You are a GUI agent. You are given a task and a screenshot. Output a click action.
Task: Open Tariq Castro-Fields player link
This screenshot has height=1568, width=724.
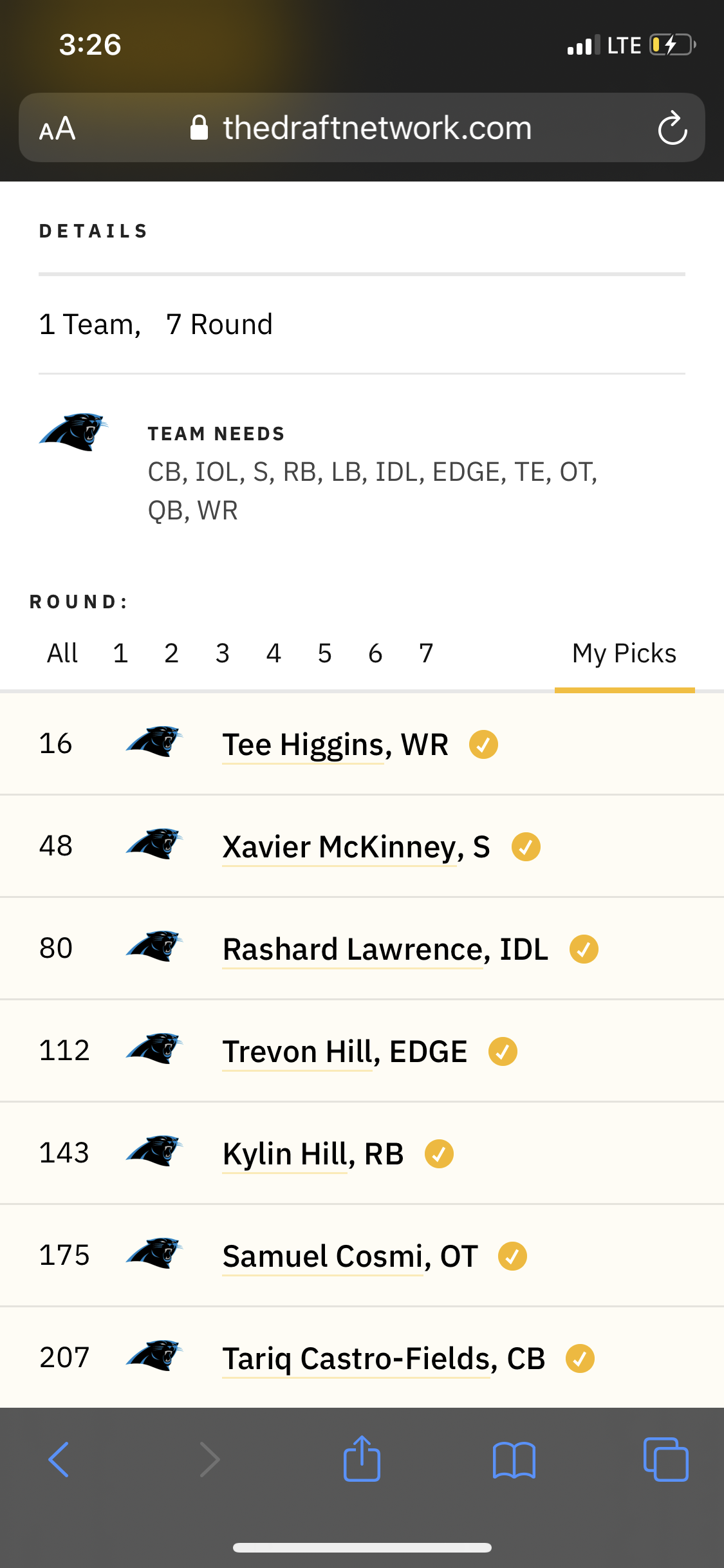point(384,1359)
